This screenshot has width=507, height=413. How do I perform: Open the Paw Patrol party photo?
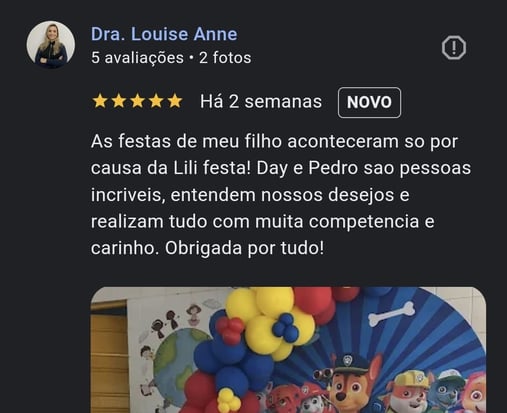[x=288, y=350]
